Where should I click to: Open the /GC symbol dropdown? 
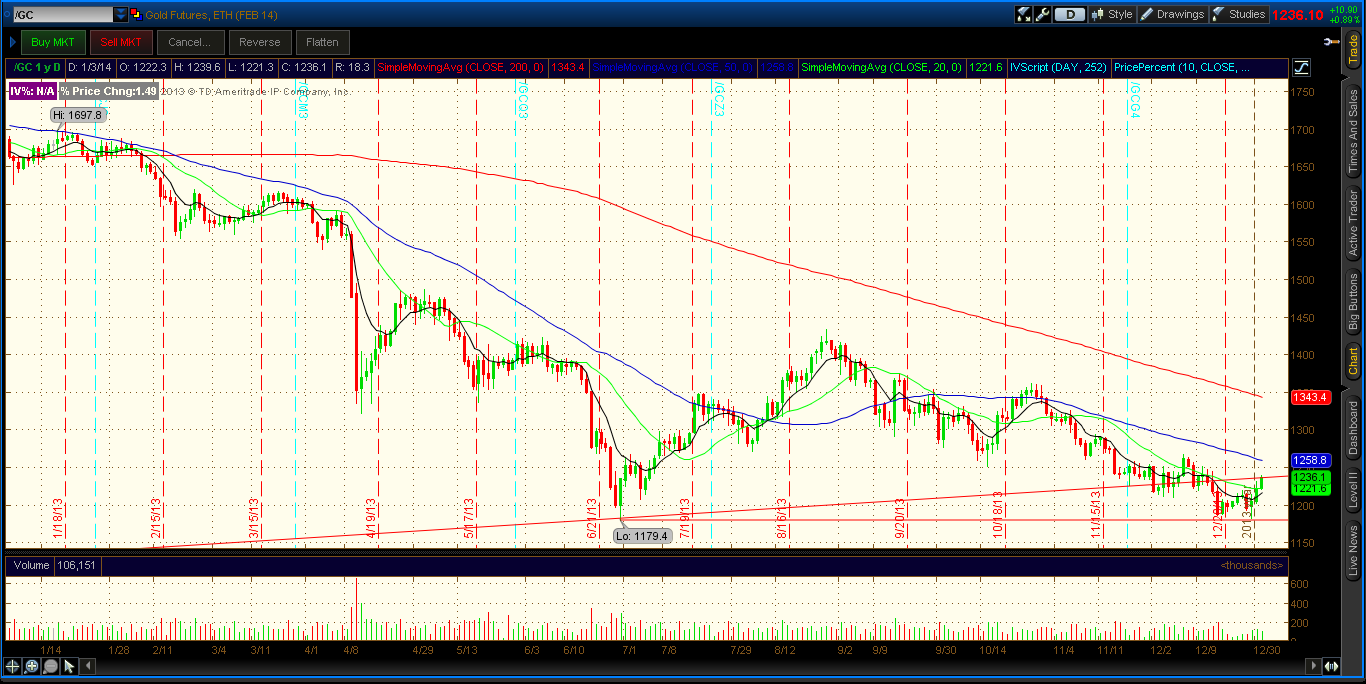coord(120,14)
